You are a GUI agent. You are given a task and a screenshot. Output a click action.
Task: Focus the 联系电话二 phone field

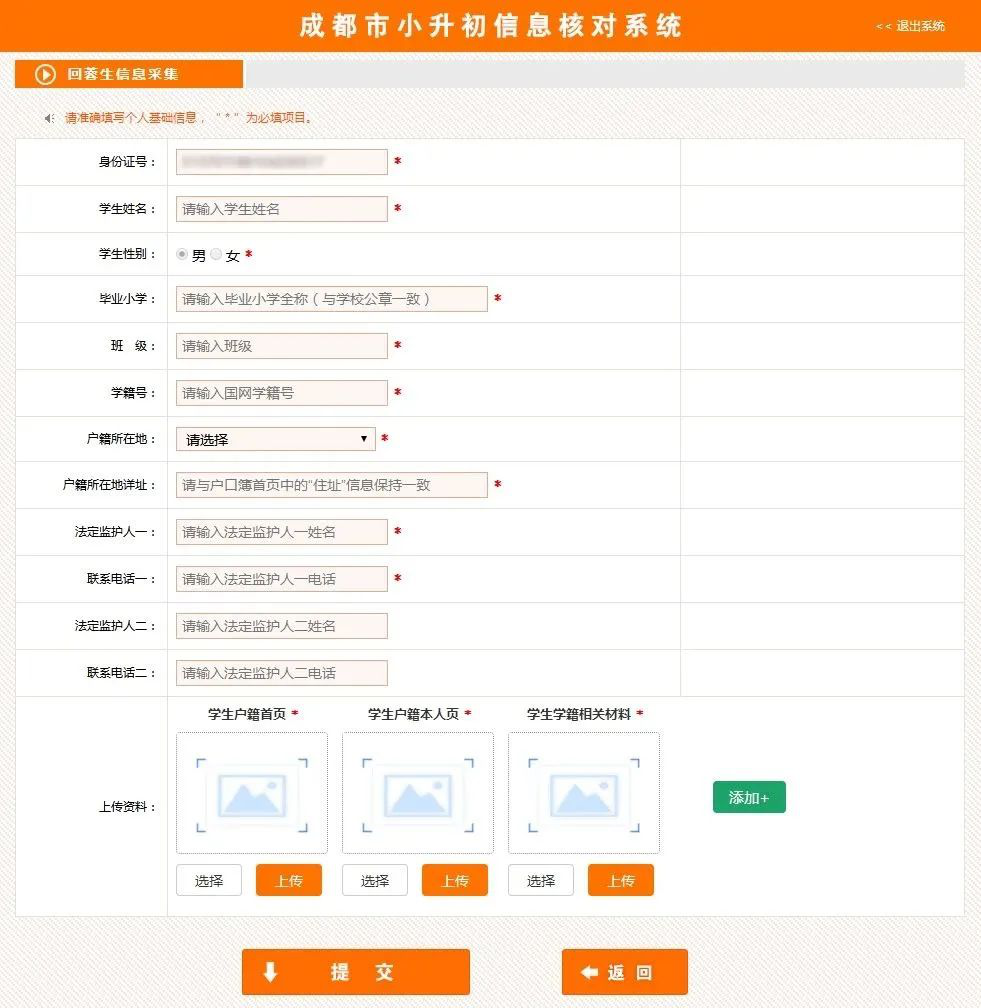[x=282, y=673]
